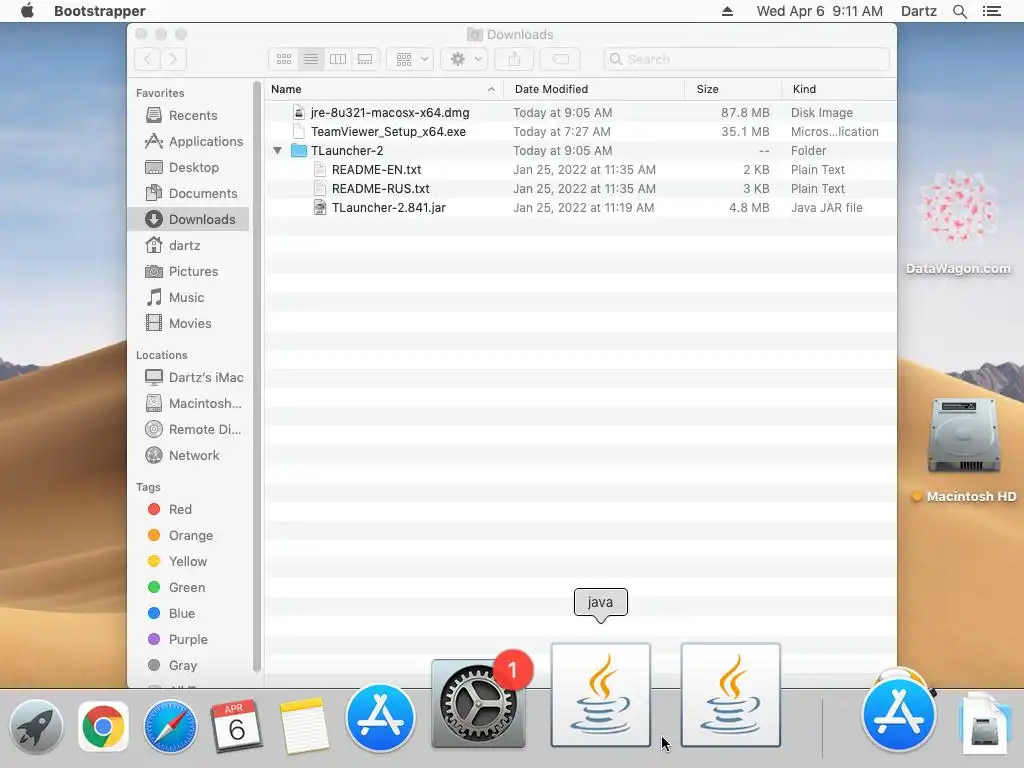Go forward in Finder
The width and height of the screenshot is (1024, 768).
(173, 59)
